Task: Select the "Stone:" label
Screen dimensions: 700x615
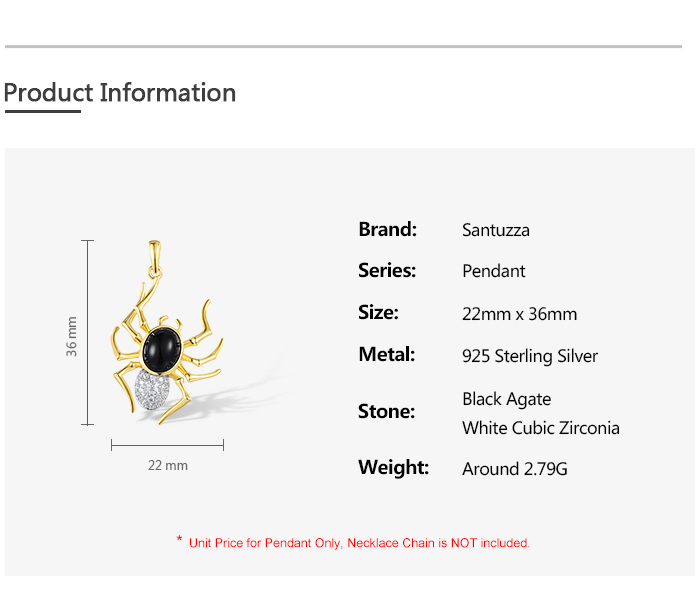Action: 386,411
